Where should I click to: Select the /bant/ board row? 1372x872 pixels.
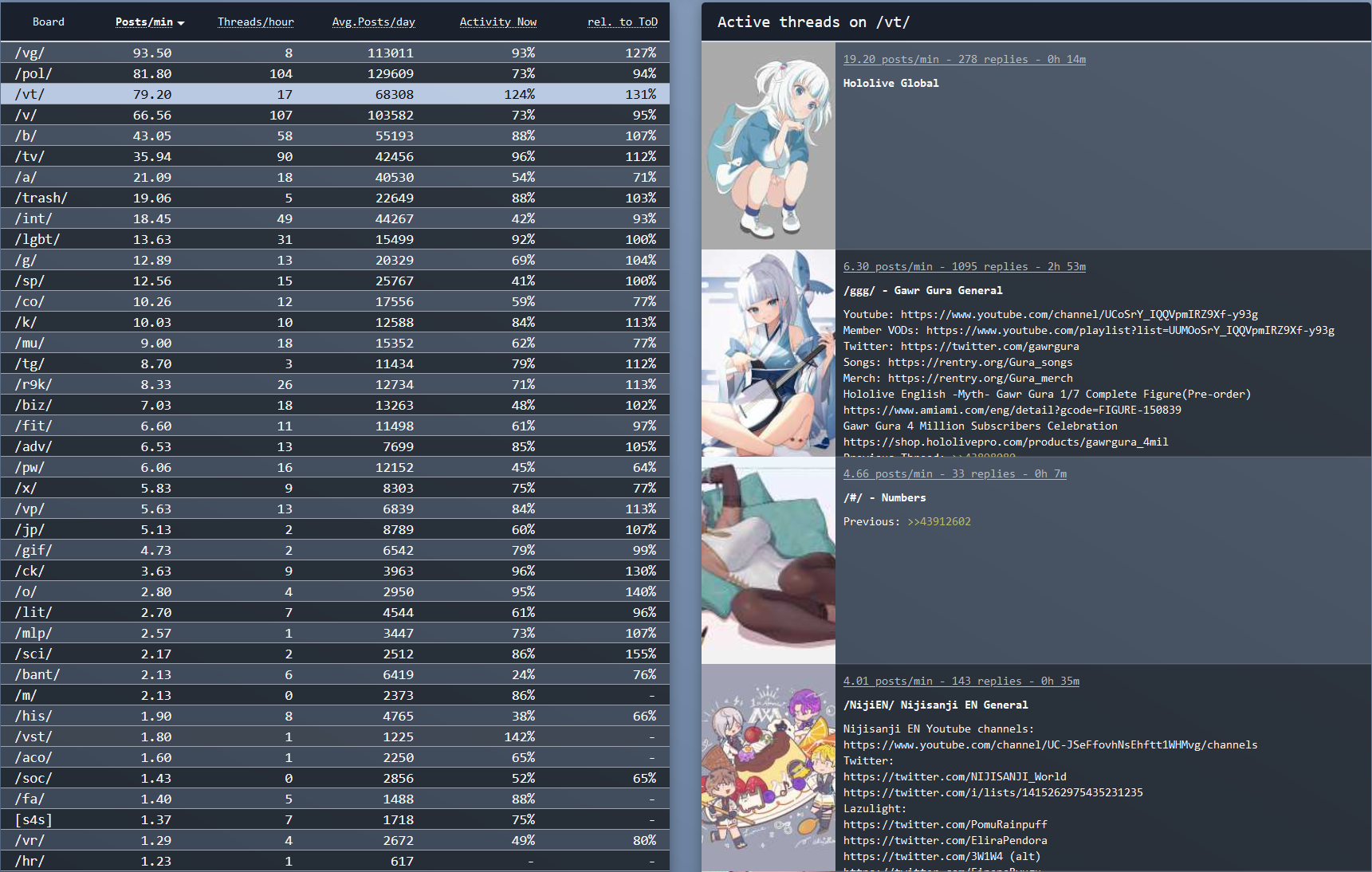(335, 674)
